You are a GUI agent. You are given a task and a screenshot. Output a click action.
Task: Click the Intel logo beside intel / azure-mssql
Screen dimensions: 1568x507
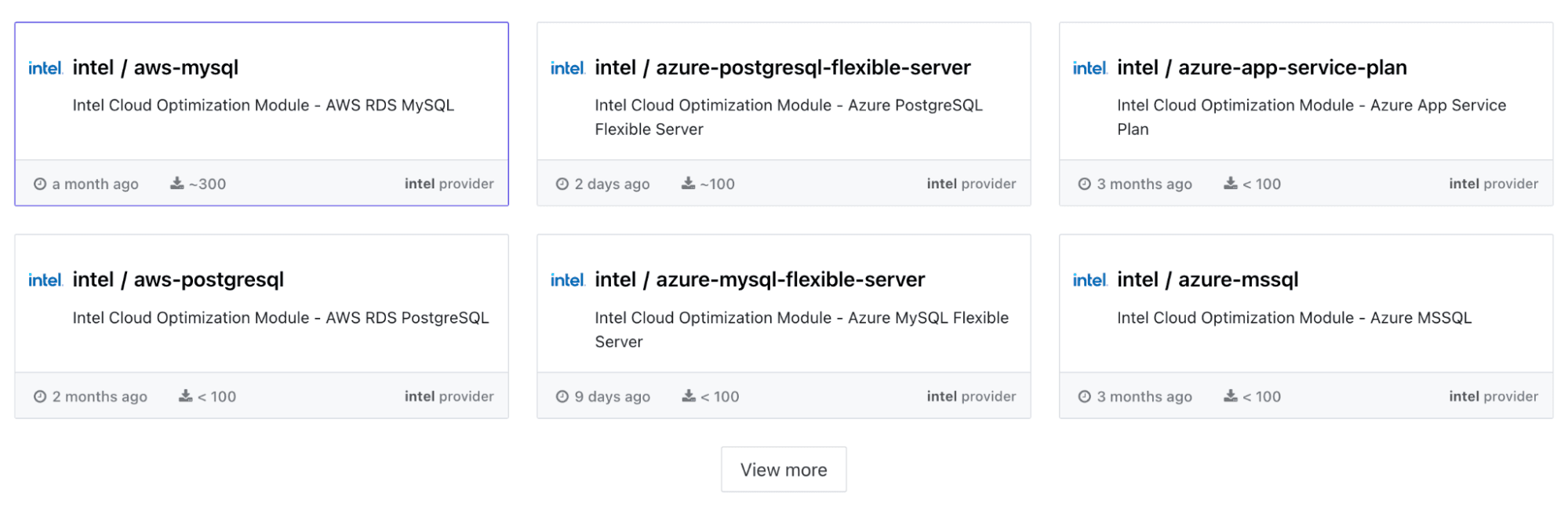(x=1090, y=280)
